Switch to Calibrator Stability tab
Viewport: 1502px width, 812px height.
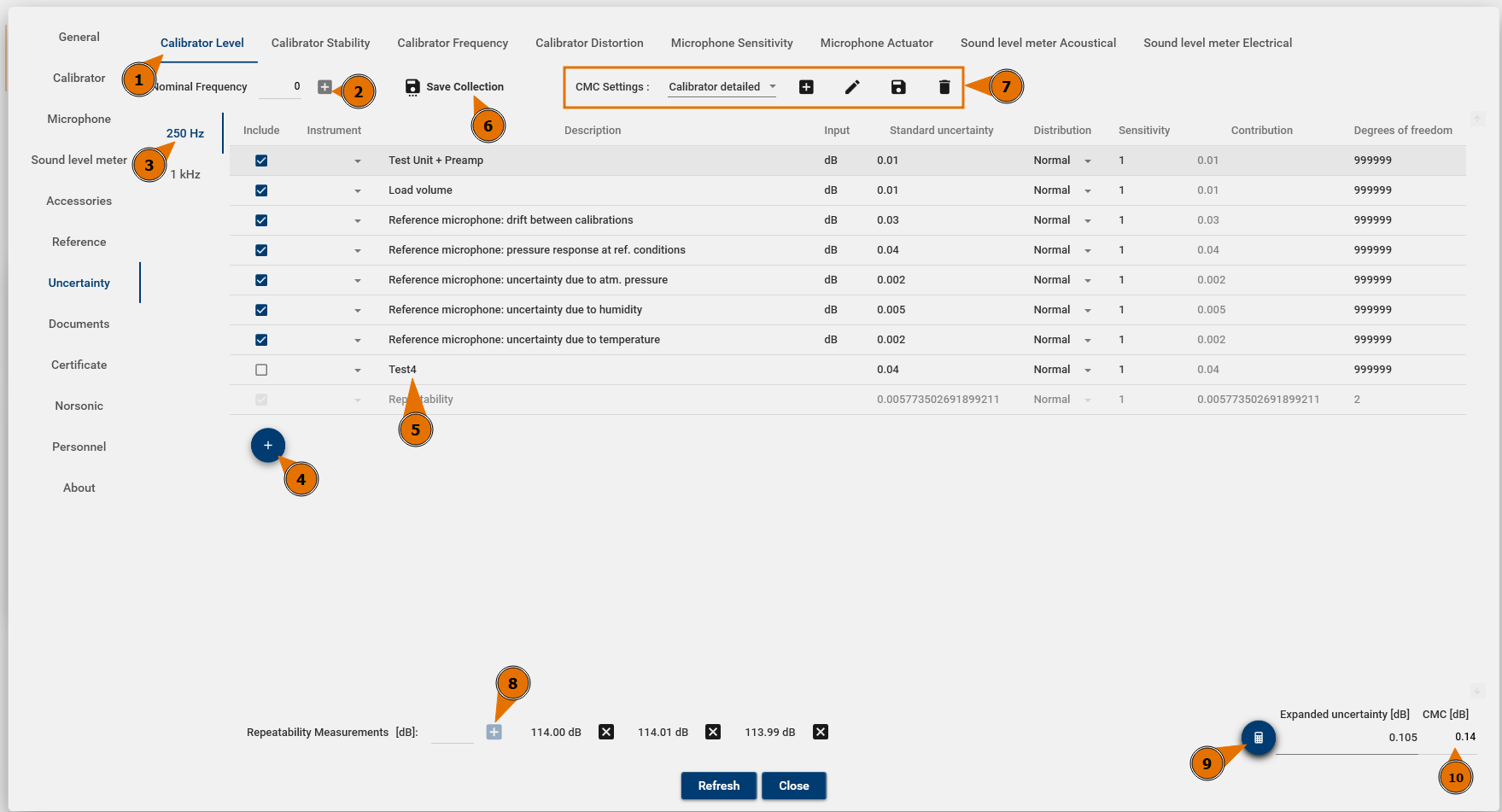(320, 43)
